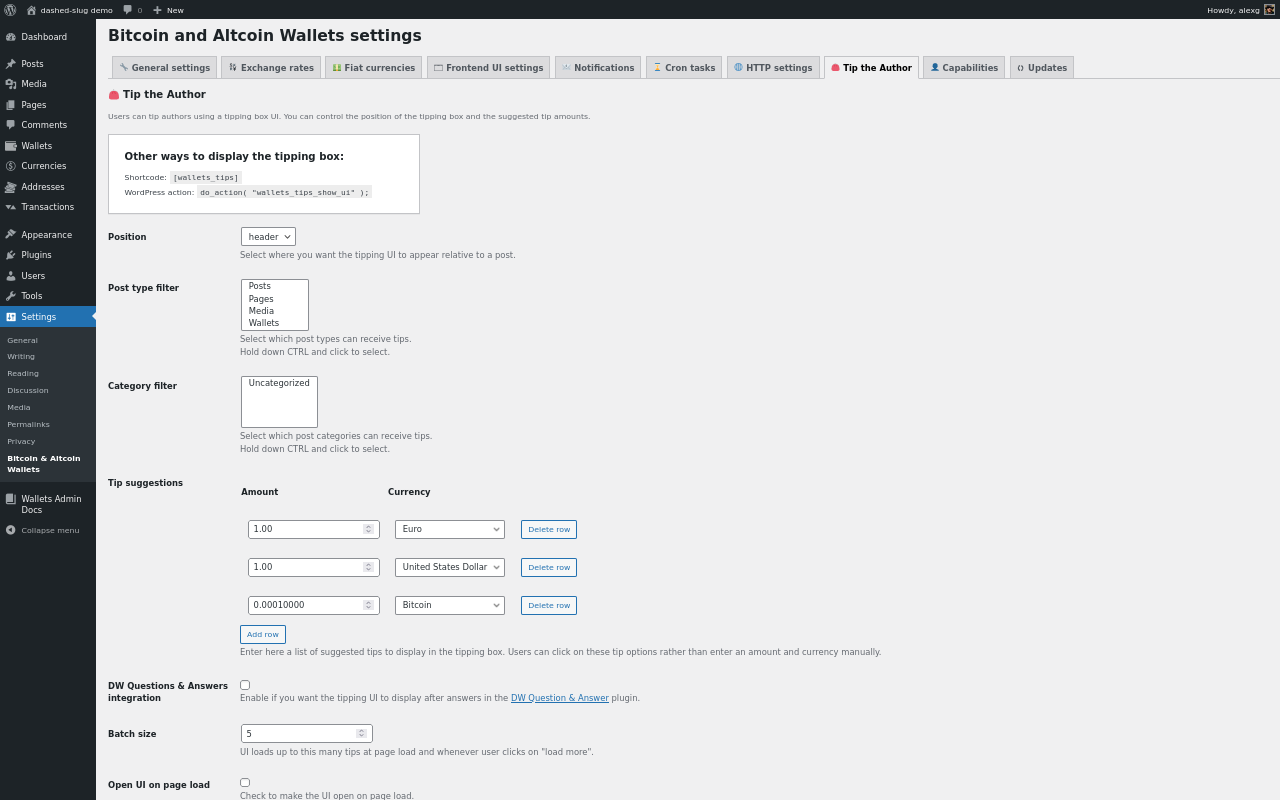Viewport: 1280px width, 800px height.
Task: Click the user avatar beside Howdy, alexg
Action: click(x=1270, y=10)
